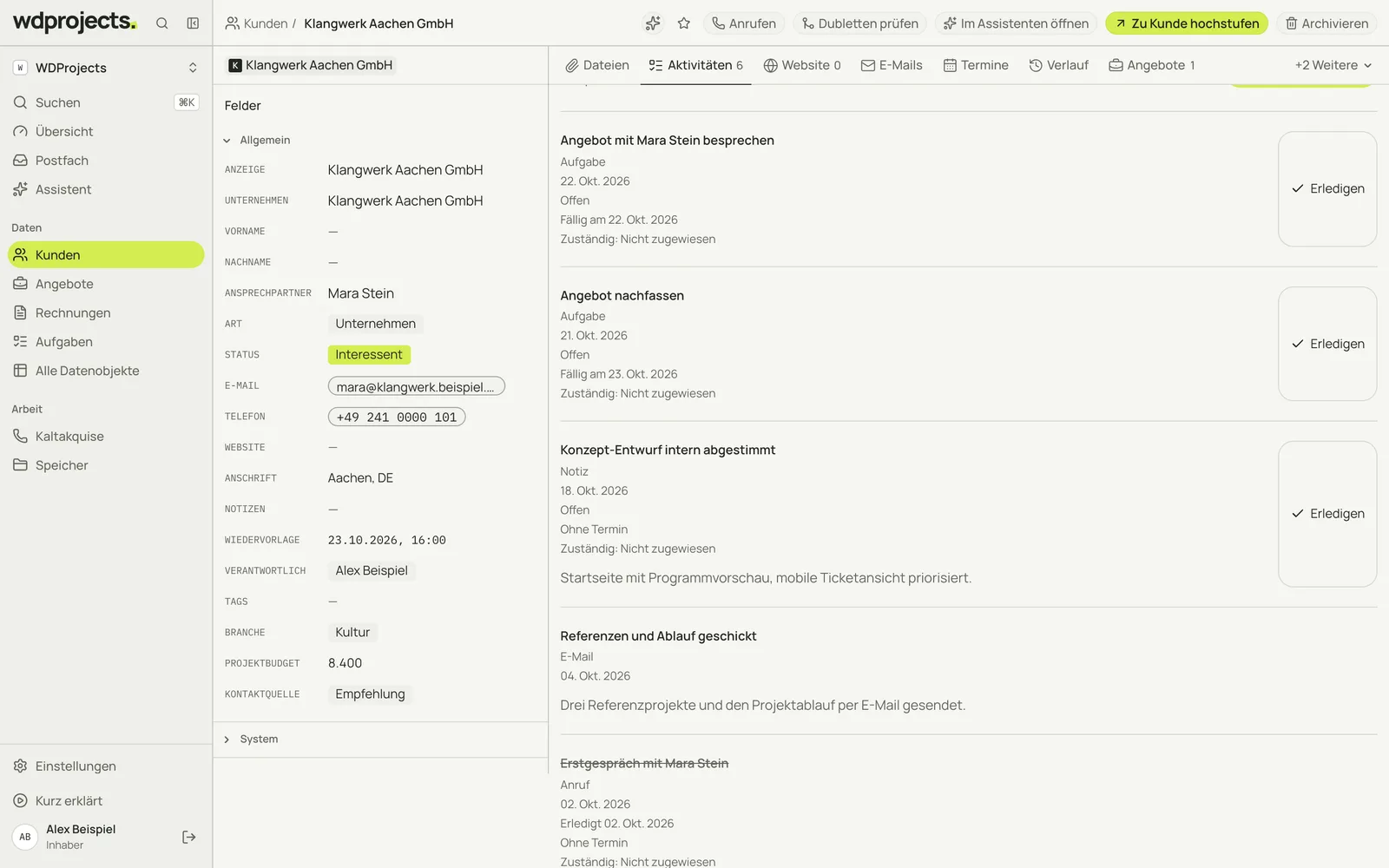
Task: Click the phone number +49 241 0000 101
Action: pyautogui.click(x=397, y=417)
